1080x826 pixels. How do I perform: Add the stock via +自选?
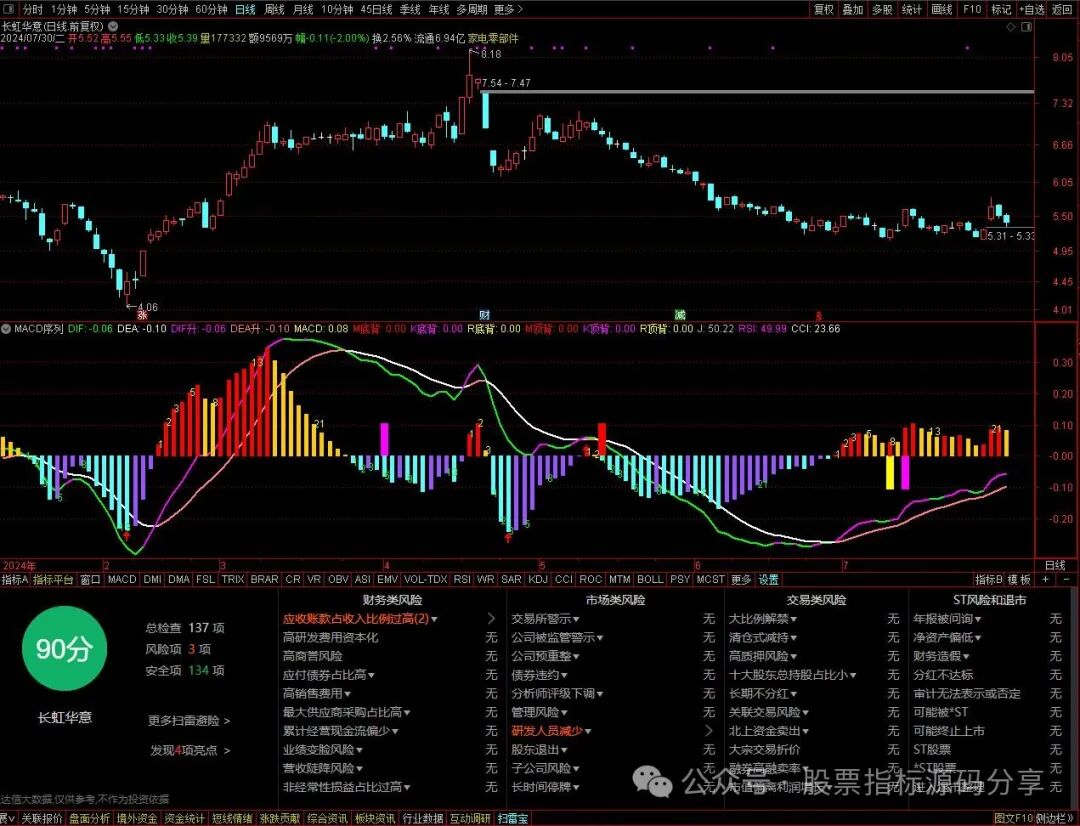coord(1032,9)
